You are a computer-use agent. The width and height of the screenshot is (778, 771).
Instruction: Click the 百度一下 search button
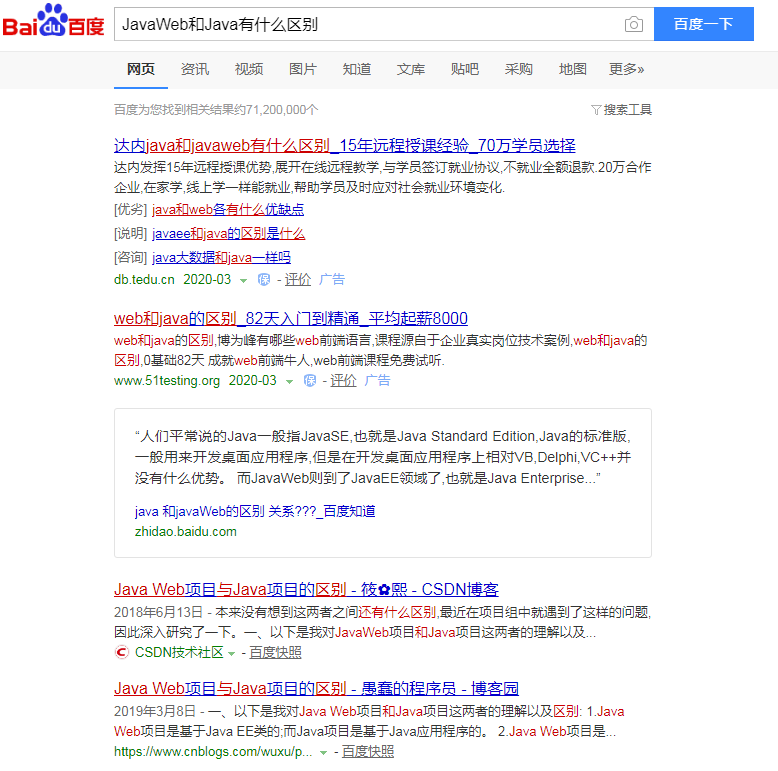(x=704, y=24)
